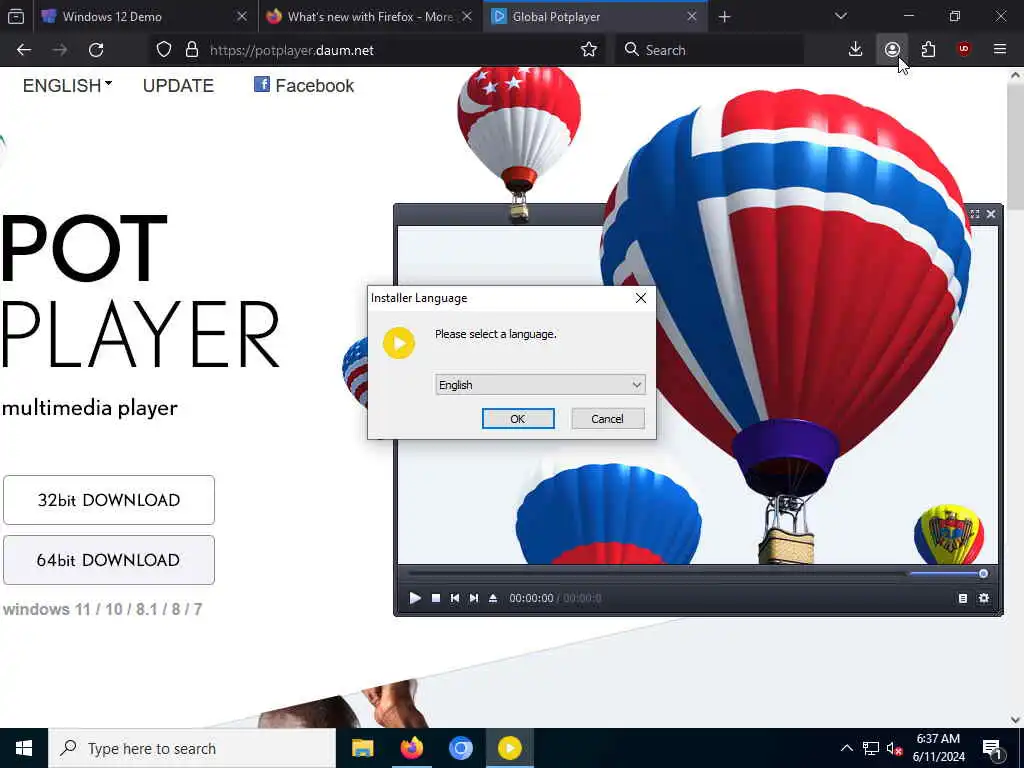Show hidden system tray icons
1024x768 pixels.
[x=846, y=748]
